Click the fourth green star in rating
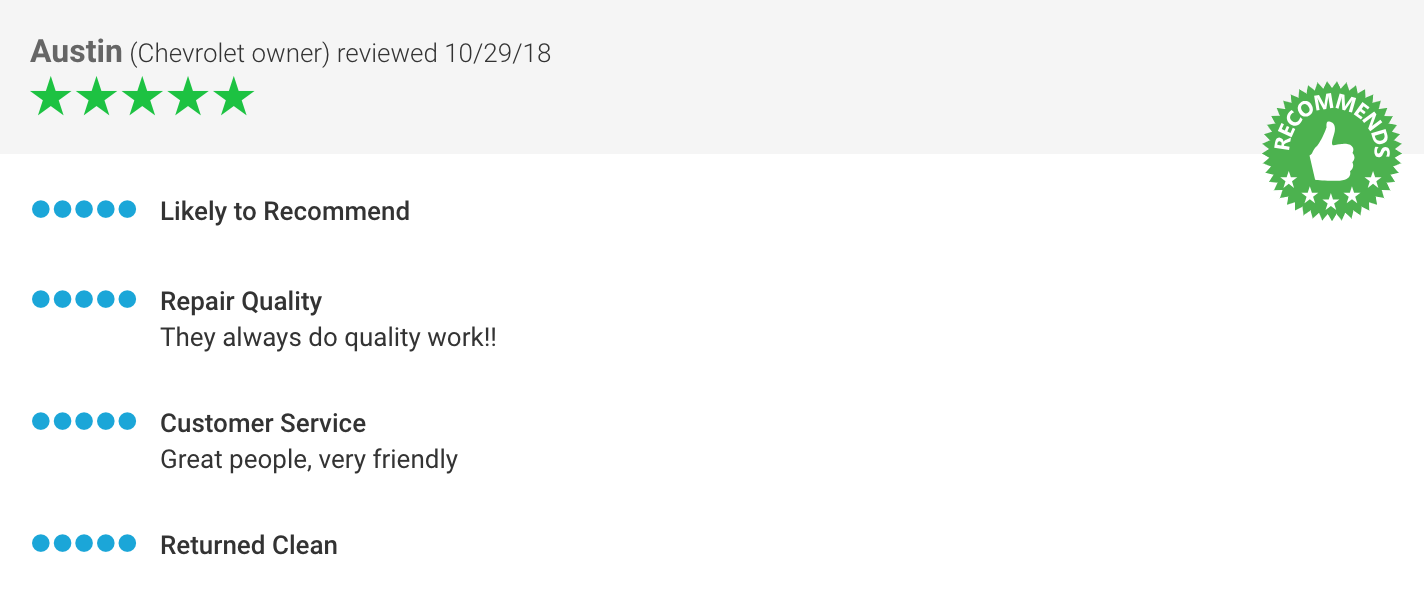Screen dimensions: 1424x594 (188, 97)
